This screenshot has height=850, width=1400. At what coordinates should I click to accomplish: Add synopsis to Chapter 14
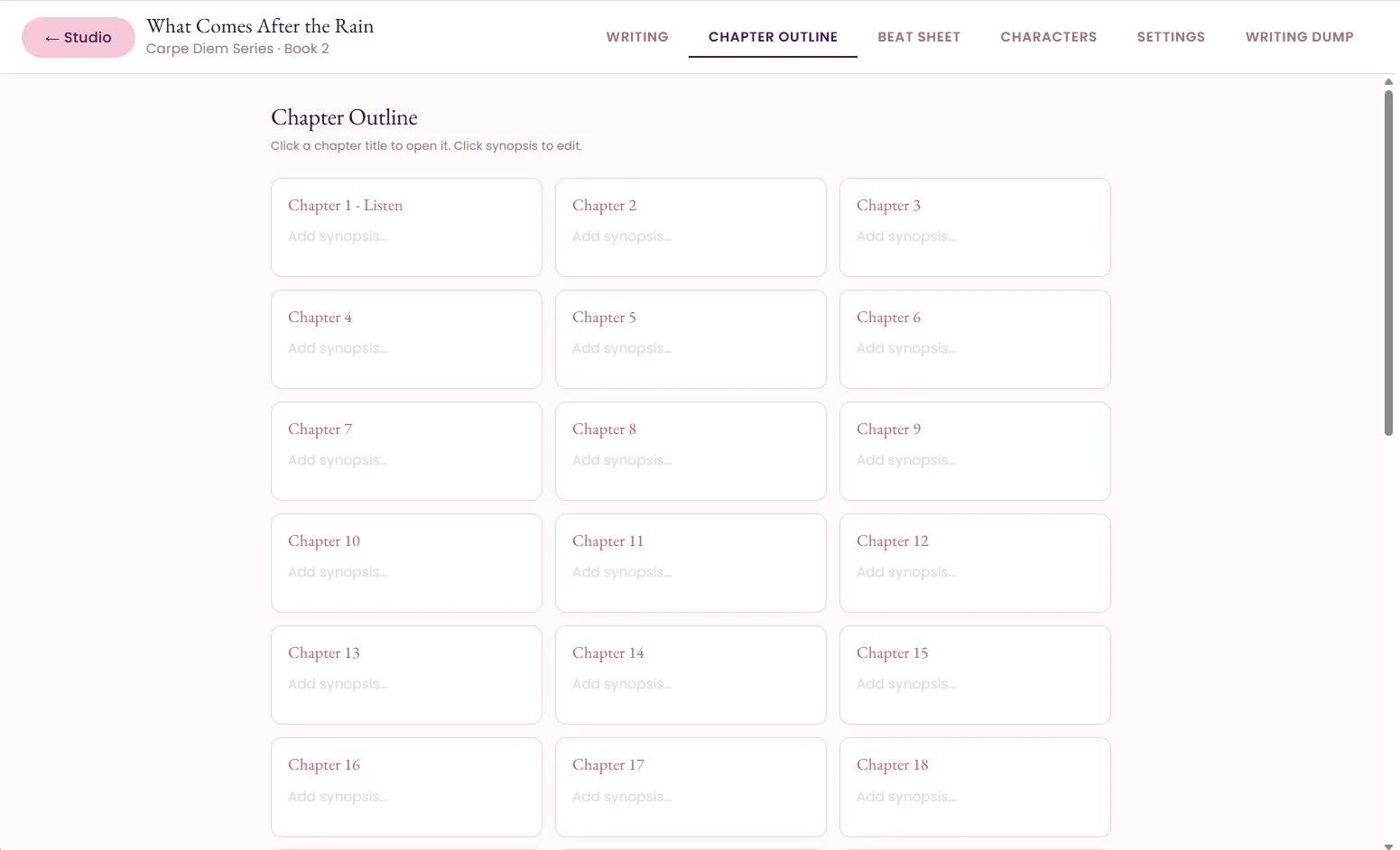[x=691, y=684]
